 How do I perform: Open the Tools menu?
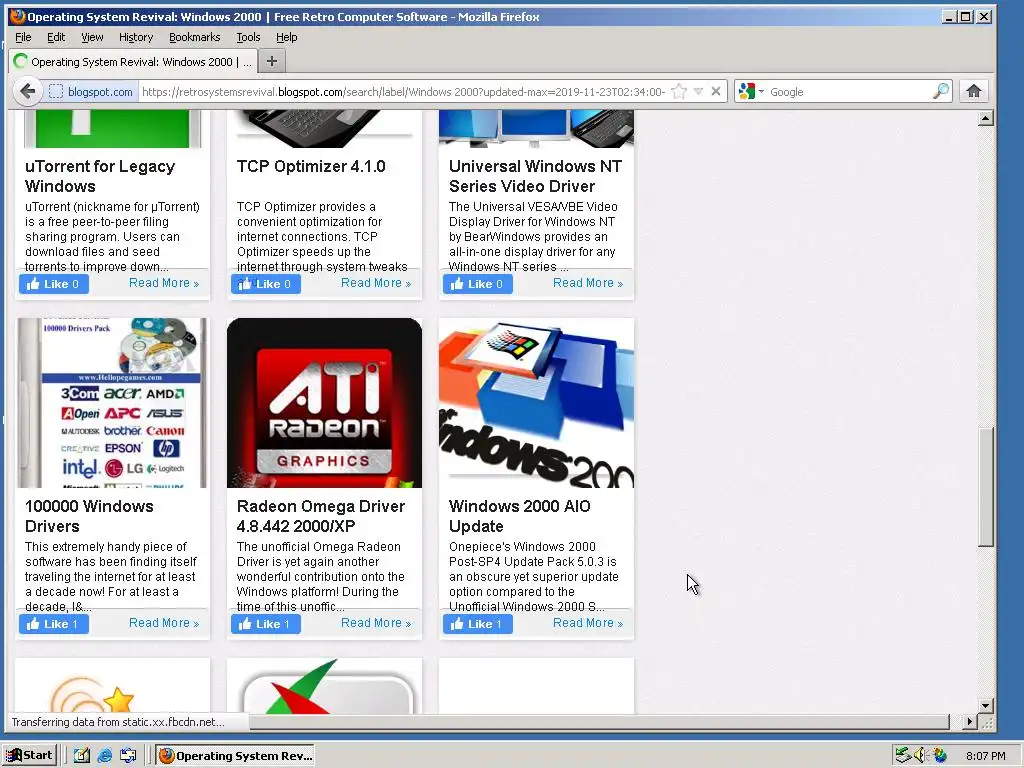248,37
